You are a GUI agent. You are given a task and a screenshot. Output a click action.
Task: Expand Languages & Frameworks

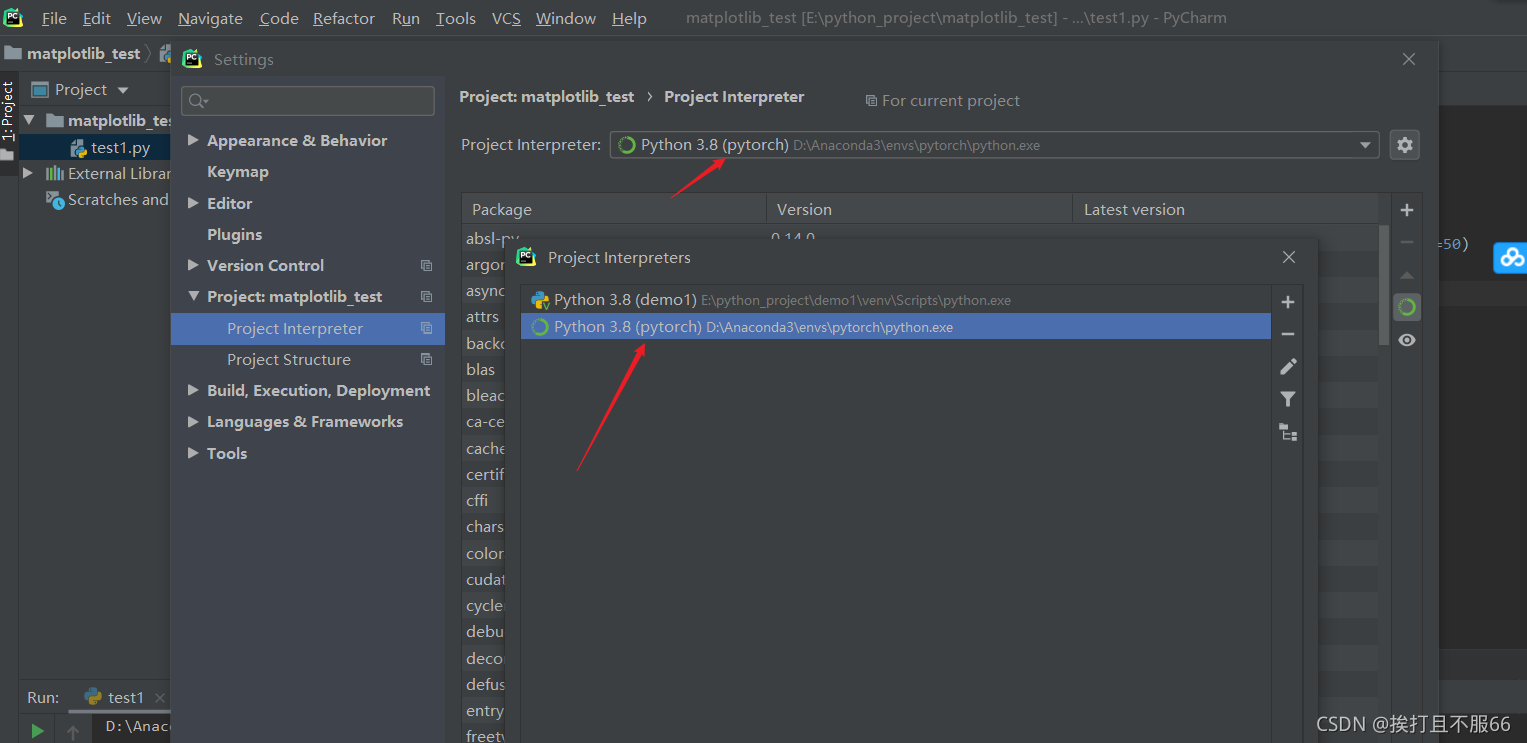[193, 422]
